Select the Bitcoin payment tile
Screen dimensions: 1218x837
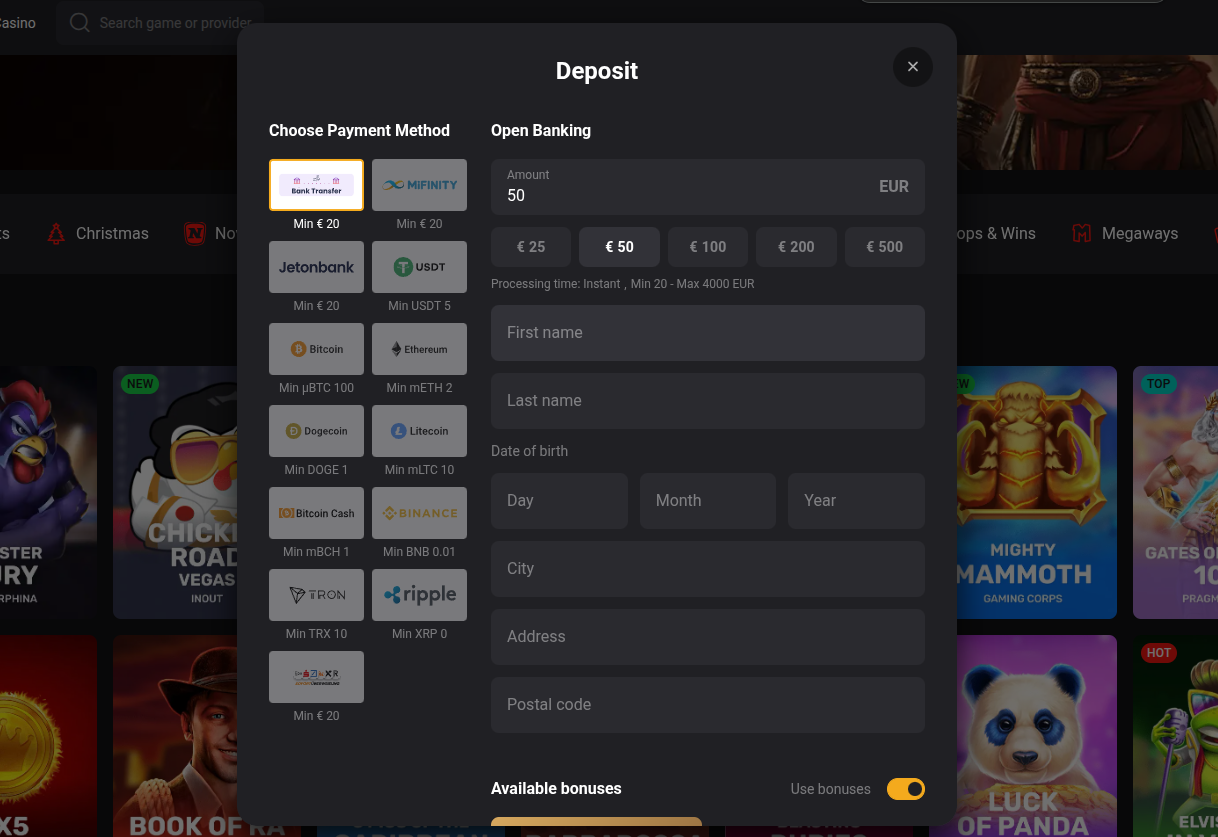316,349
